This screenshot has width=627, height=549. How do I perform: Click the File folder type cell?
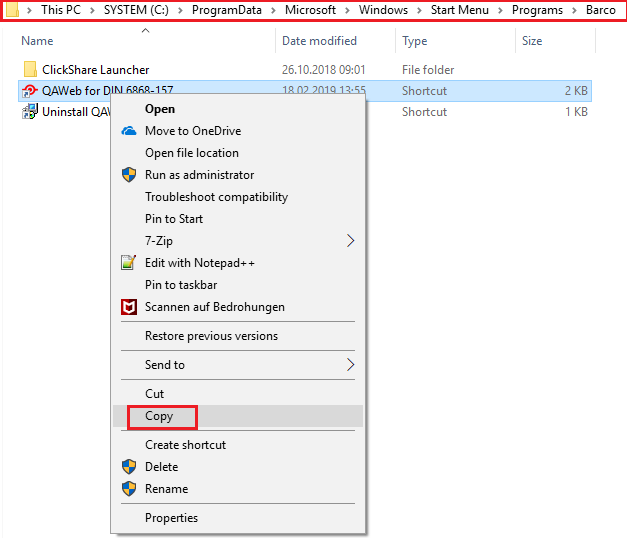(428, 70)
